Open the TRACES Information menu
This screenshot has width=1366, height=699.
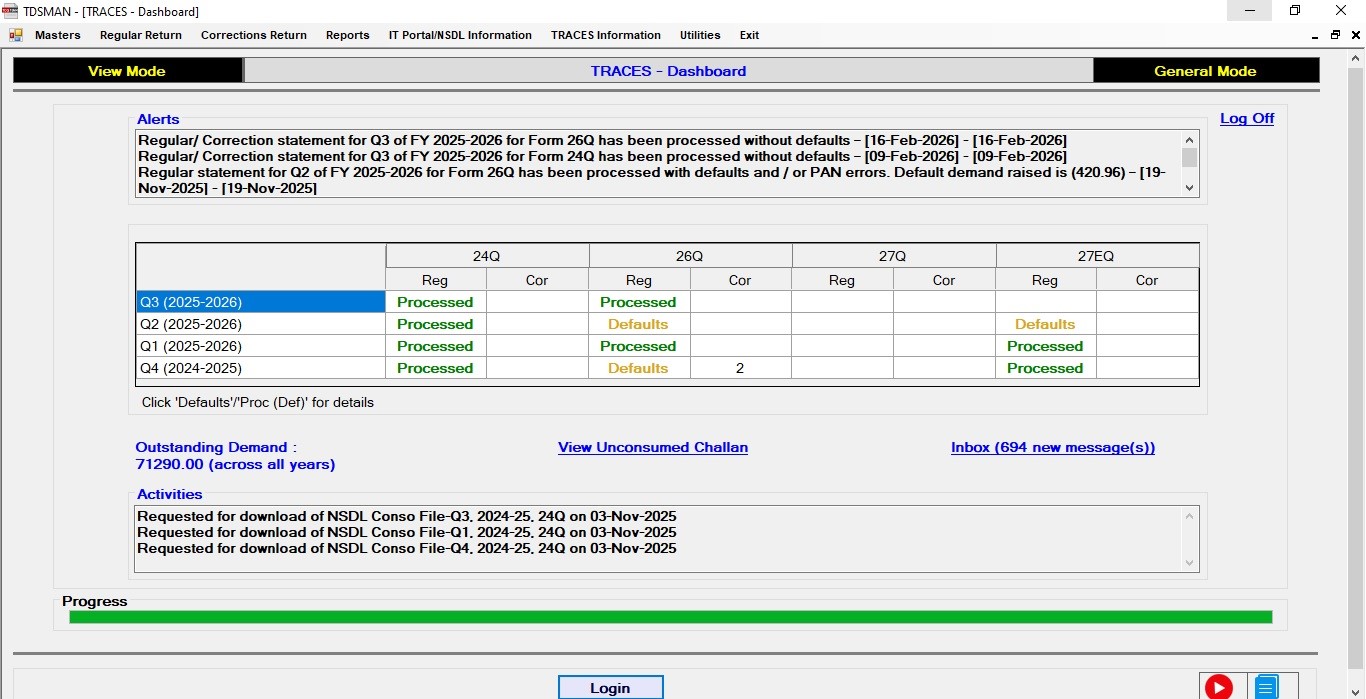pyautogui.click(x=605, y=35)
